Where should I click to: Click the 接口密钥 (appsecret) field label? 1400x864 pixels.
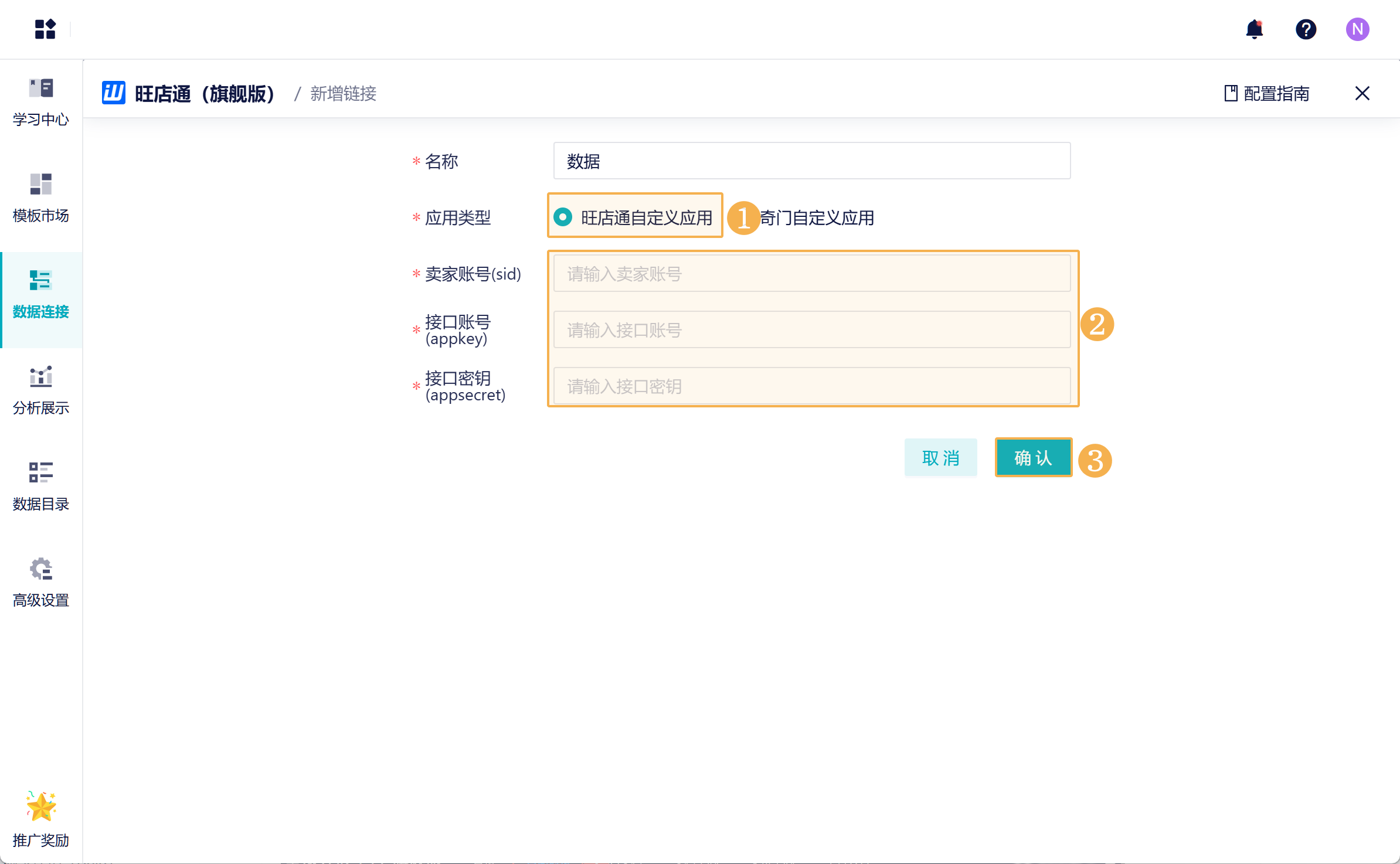tap(465, 386)
